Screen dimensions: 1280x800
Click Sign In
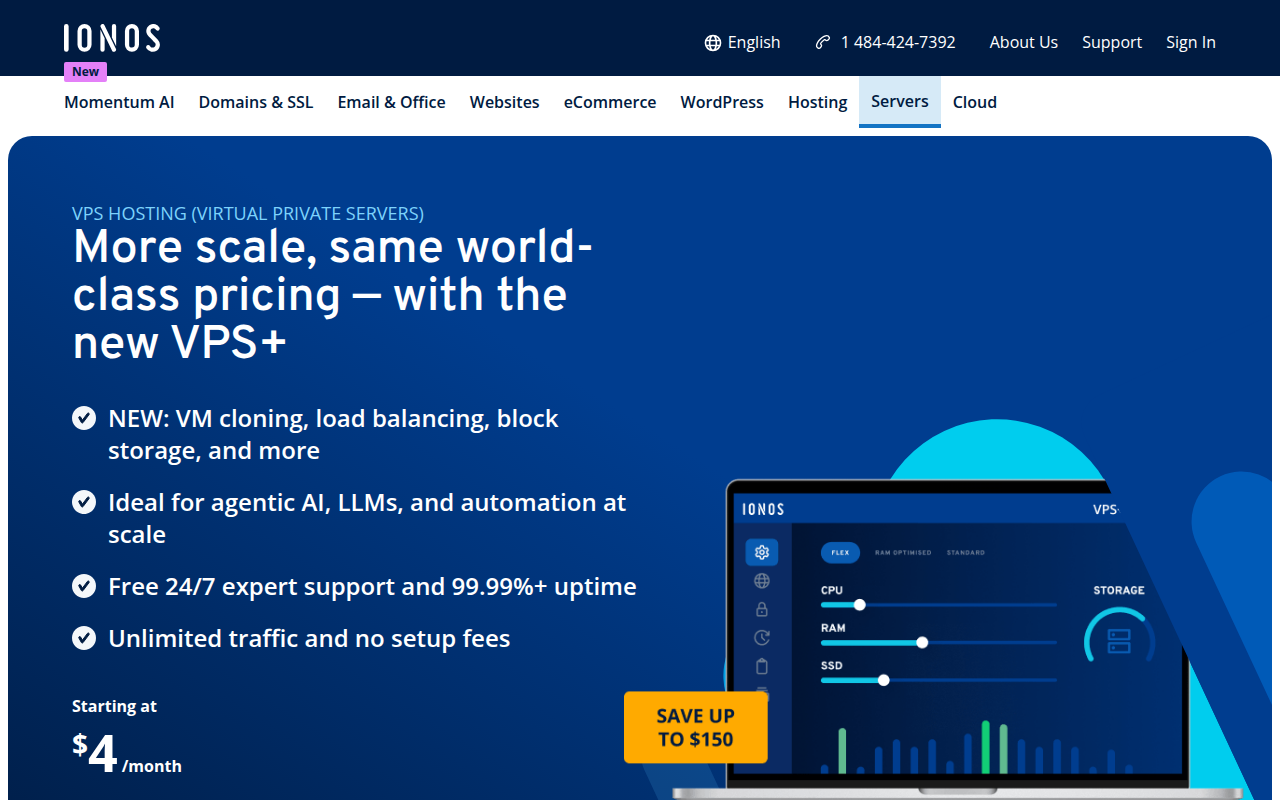pyautogui.click(x=1190, y=42)
